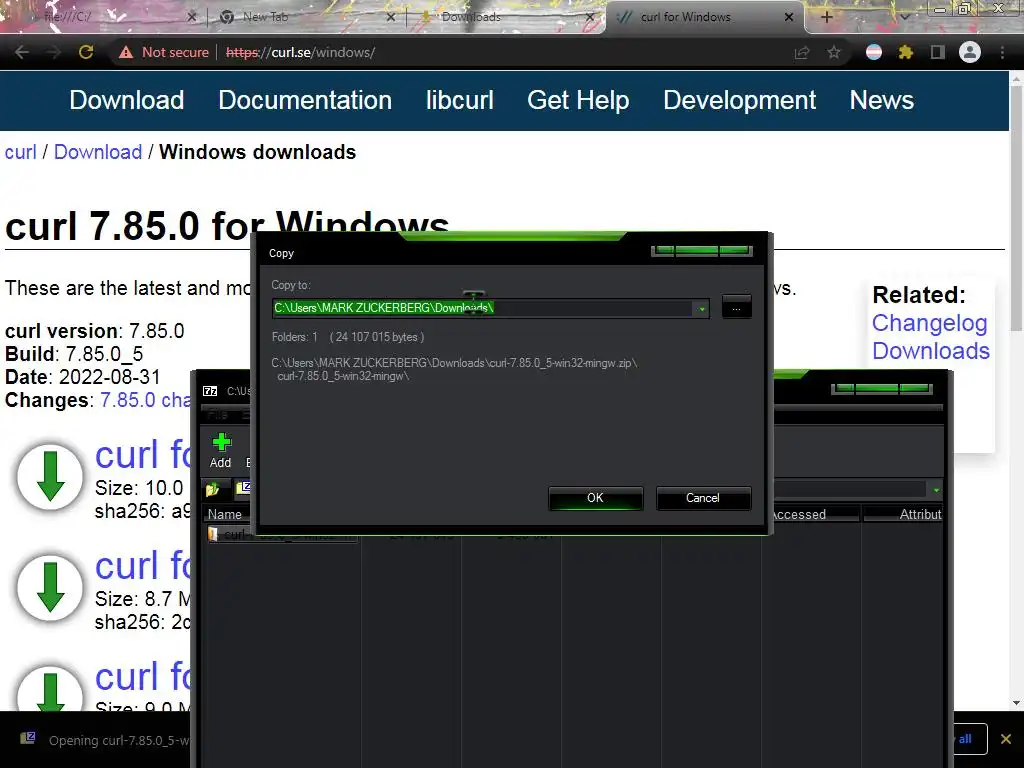Open a new browser tab with plus
1024x768 pixels.
coord(826,17)
